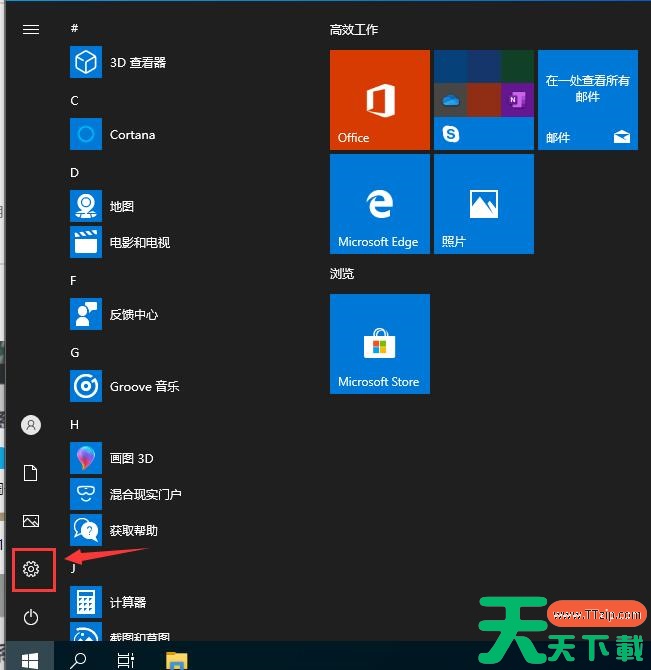The width and height of the screenshot is (651, 670).
Task: Click the # section header
Action: pos(74,28)
